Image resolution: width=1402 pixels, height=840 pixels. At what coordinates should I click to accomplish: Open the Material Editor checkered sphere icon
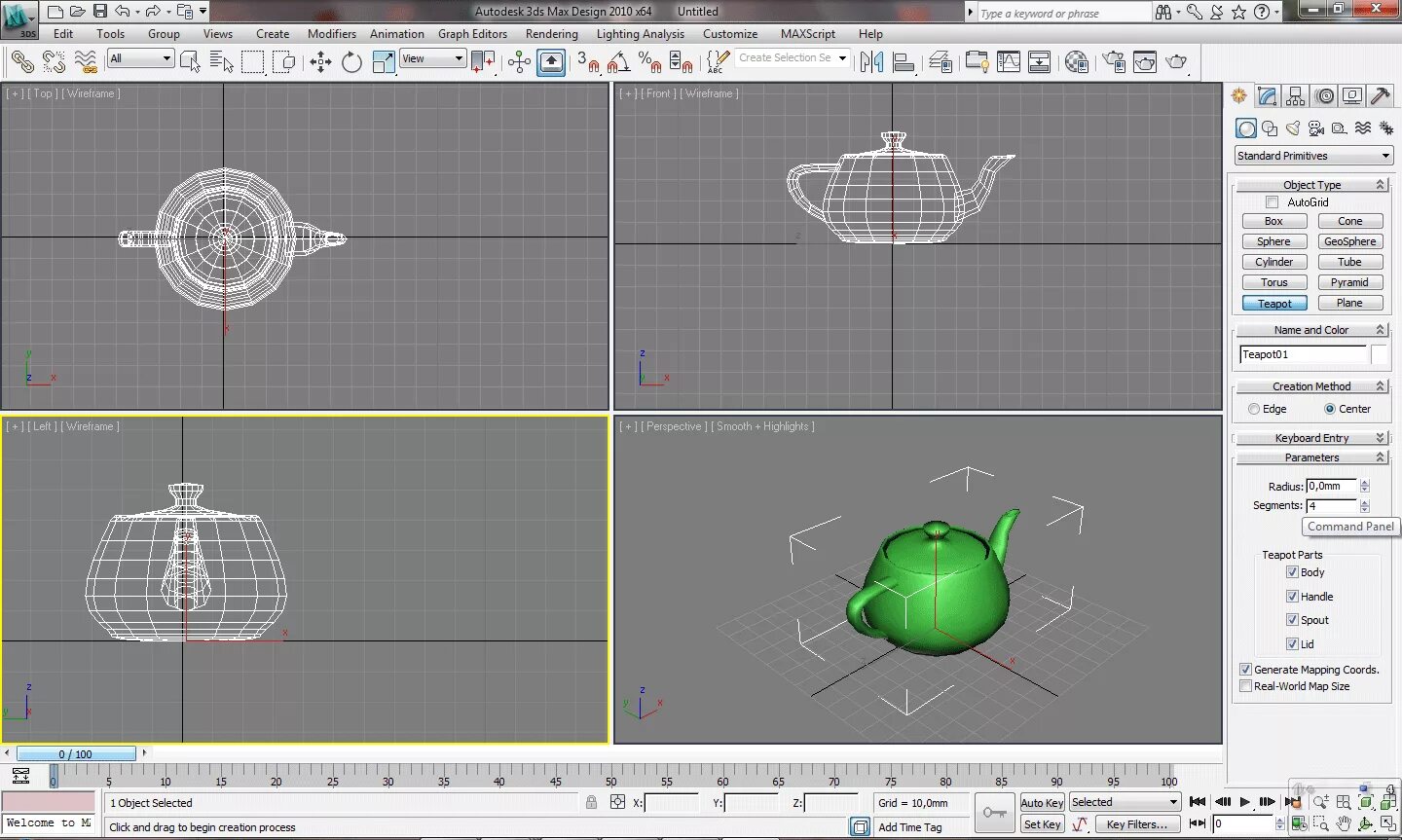coord(1077,62)
